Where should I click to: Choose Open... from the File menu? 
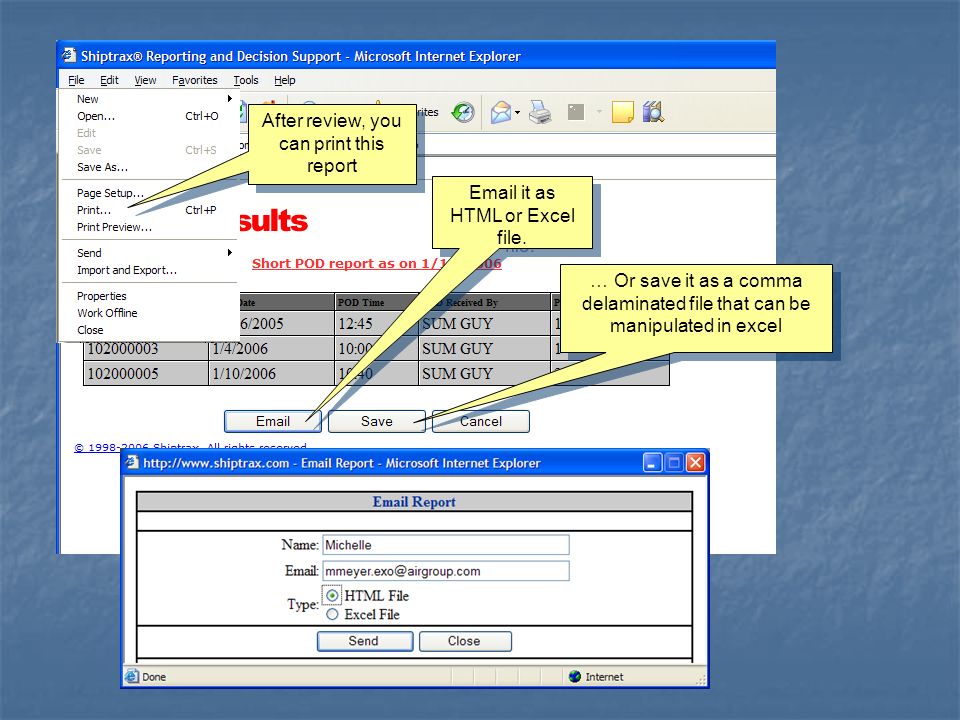pos(149,116)
